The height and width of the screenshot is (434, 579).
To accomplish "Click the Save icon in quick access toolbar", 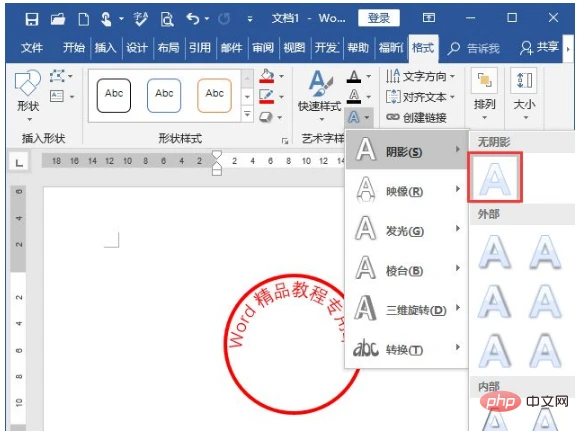I will (x=32, y=18).
